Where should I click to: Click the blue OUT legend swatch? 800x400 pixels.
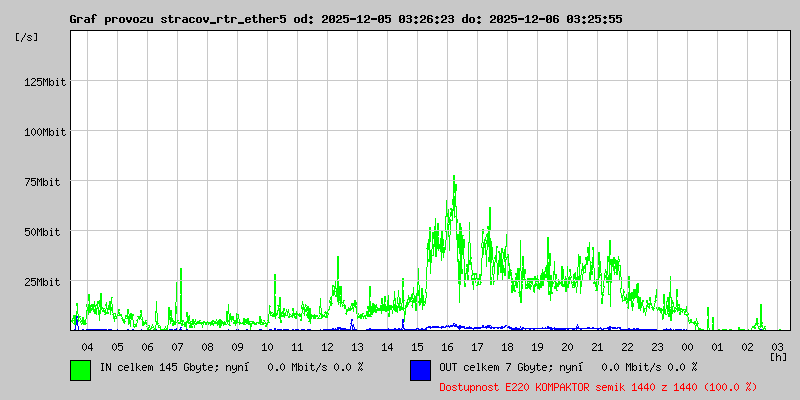click(420, 369)
